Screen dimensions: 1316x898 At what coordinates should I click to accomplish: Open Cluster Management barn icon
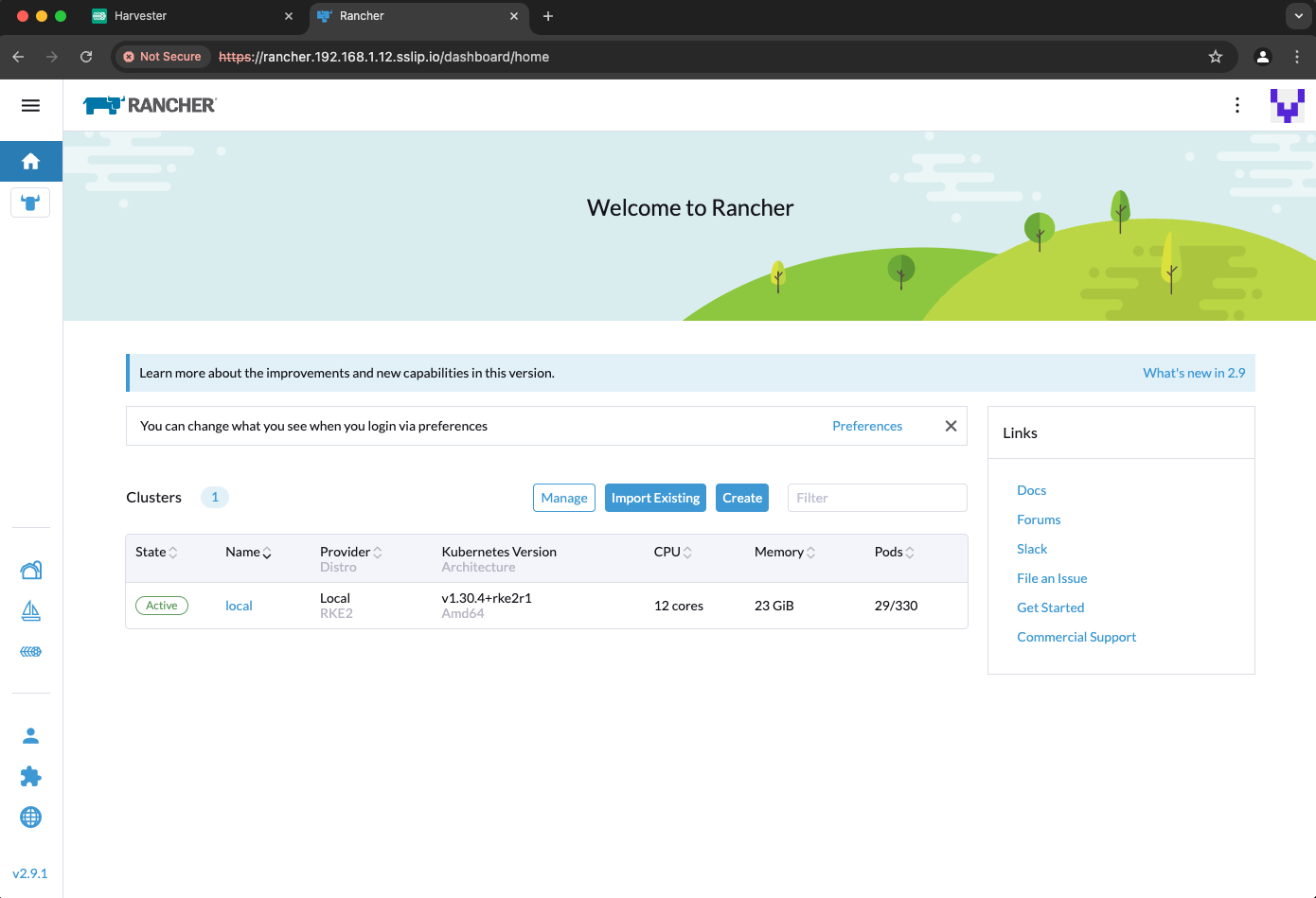pos(30,570)
